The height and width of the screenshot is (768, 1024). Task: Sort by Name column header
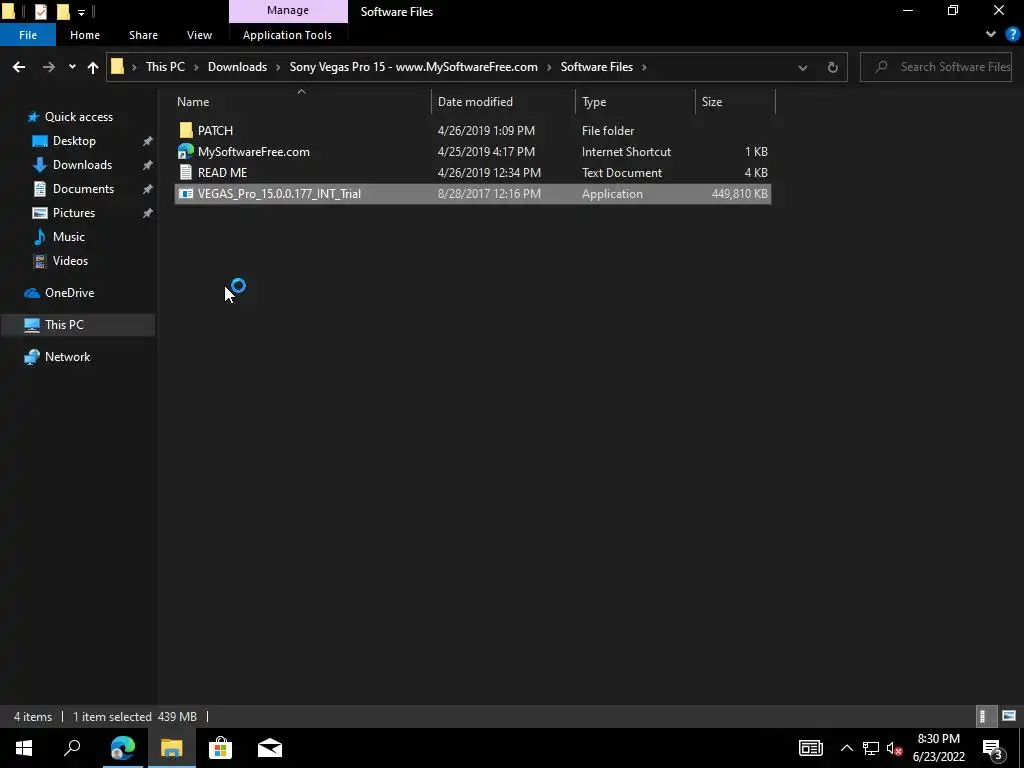click(193, 102)
